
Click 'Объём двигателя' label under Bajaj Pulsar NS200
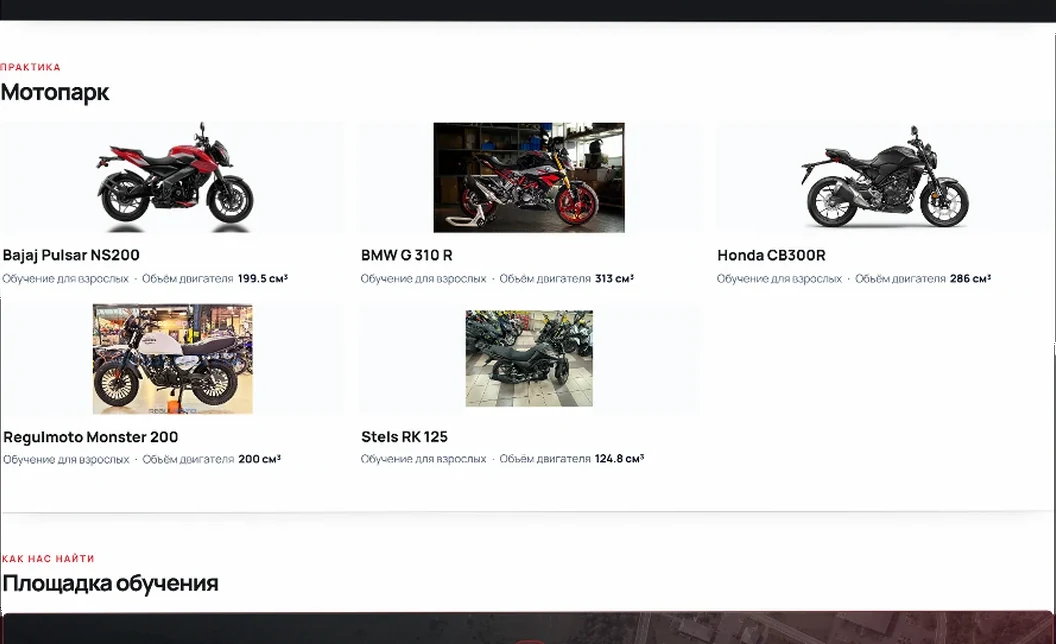tap(188, 278)
